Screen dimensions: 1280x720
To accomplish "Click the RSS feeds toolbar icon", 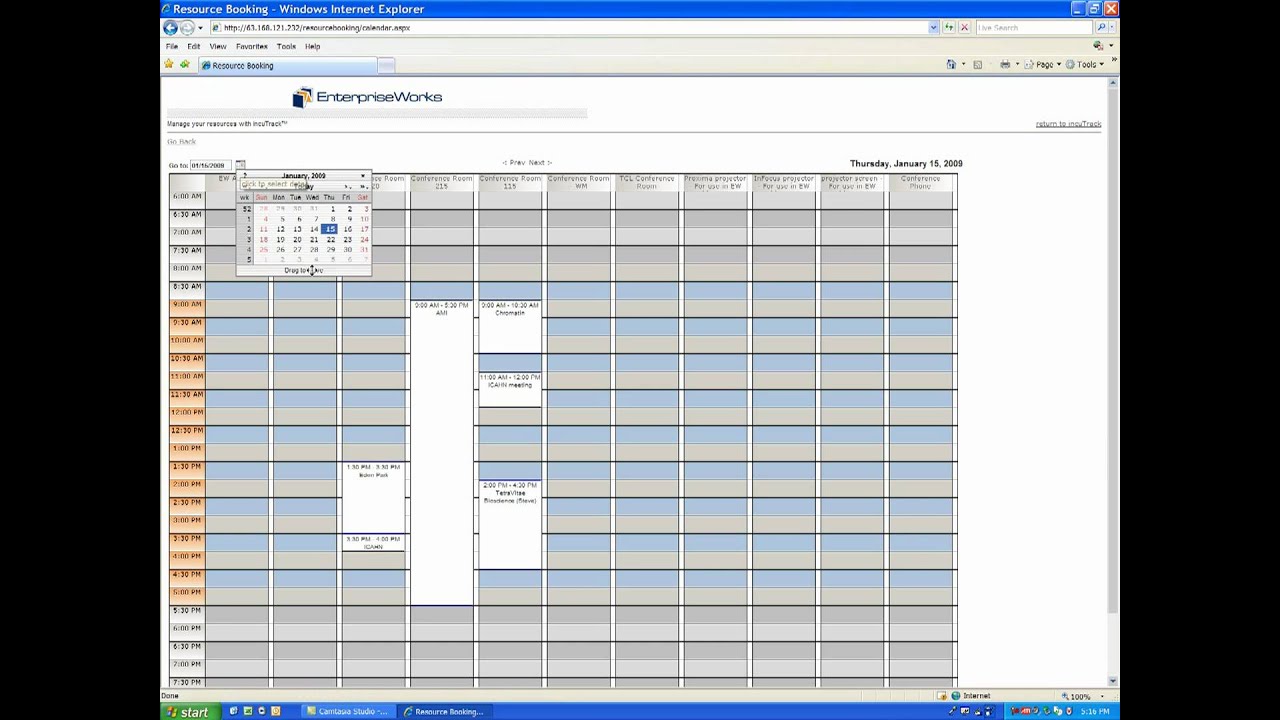I will [x=978, y=64].
